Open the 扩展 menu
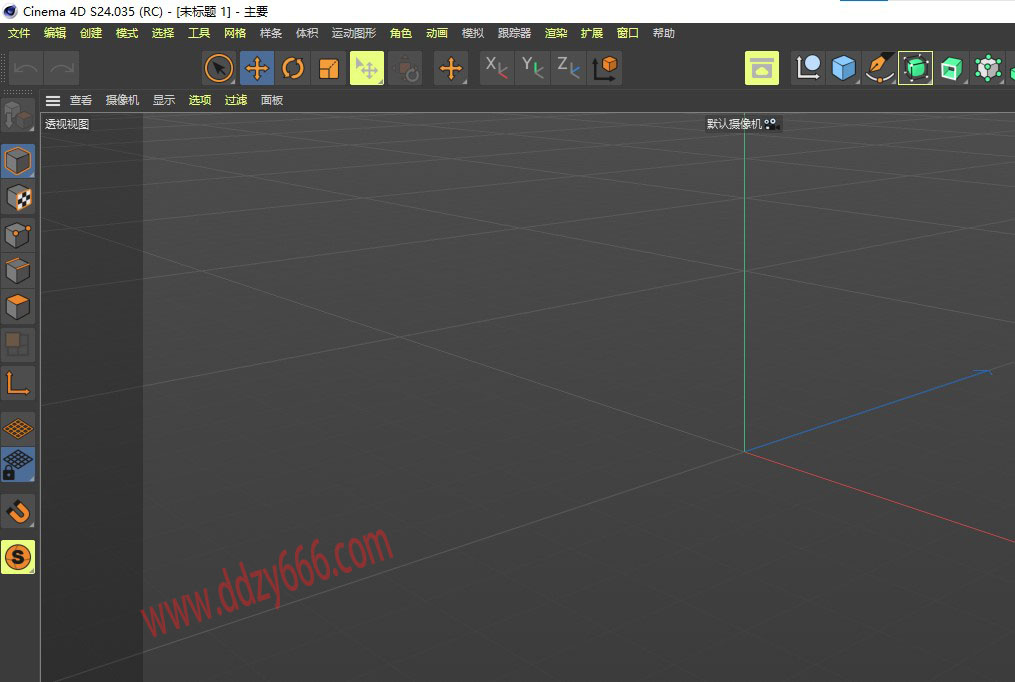Viewport: 1015px width, 682px height. pos(592,33)
